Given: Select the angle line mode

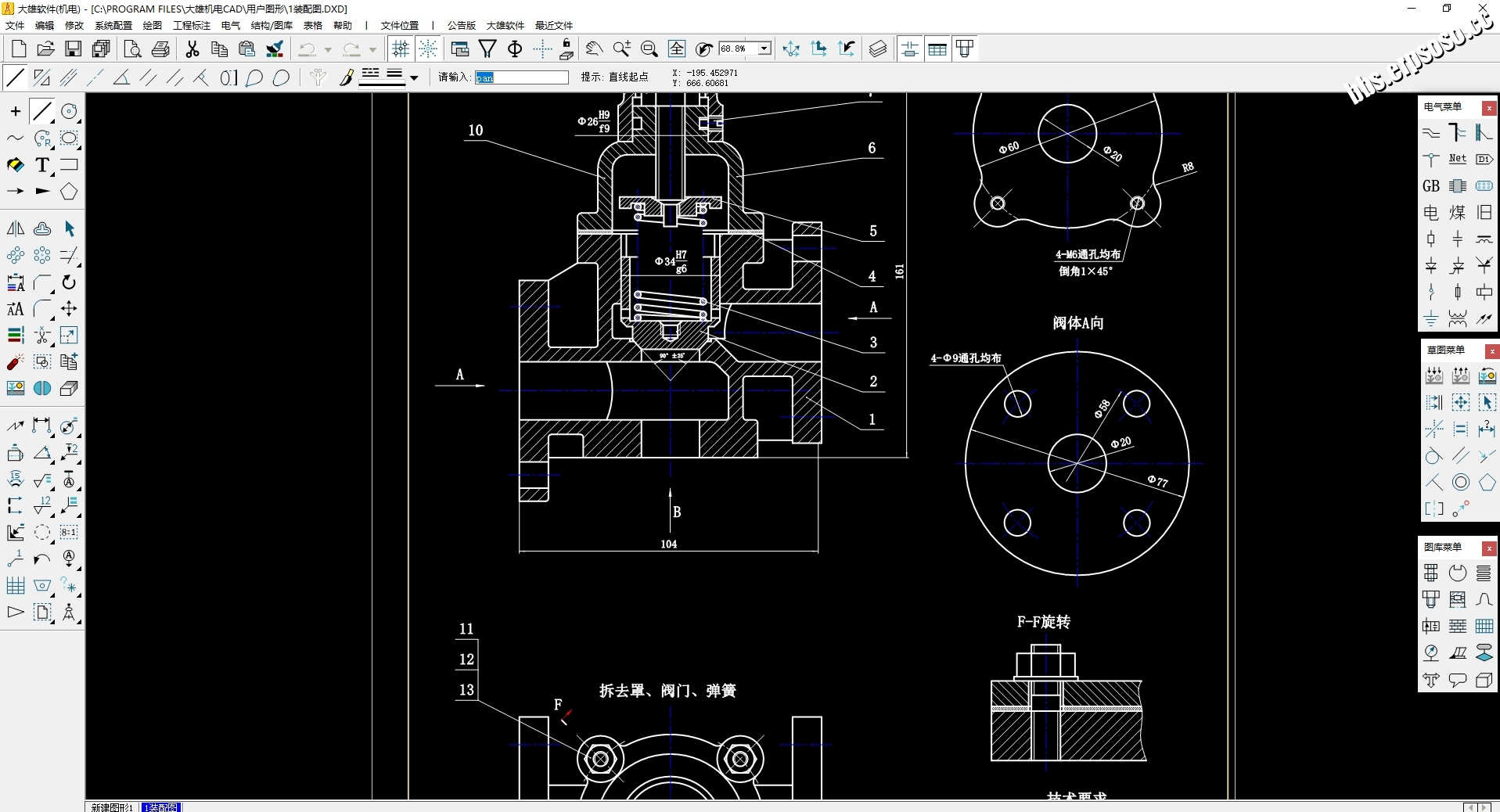Looking at the screenshot, I should 121,77.
